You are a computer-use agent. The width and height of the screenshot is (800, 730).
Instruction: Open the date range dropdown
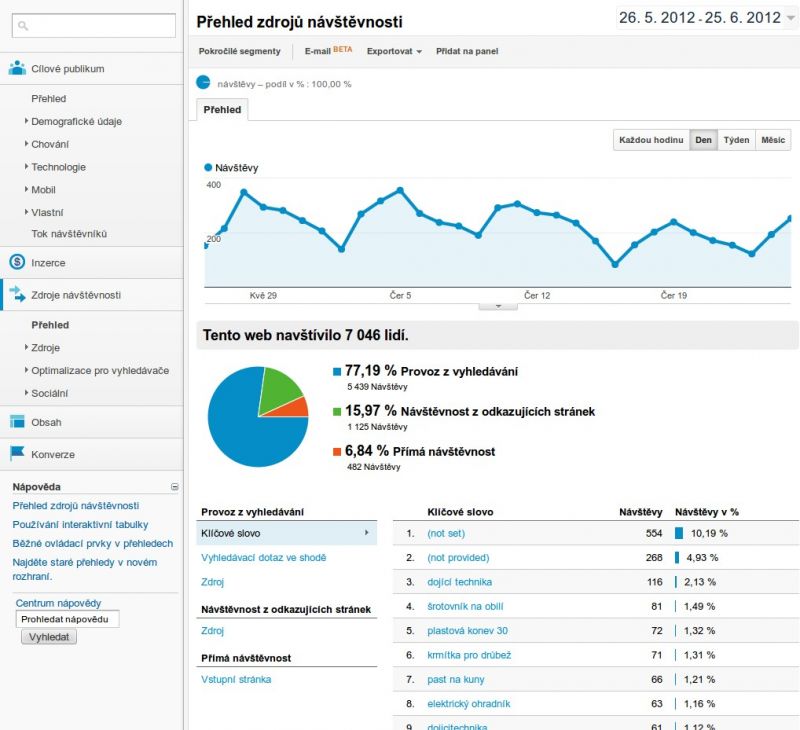click(791, 18)
